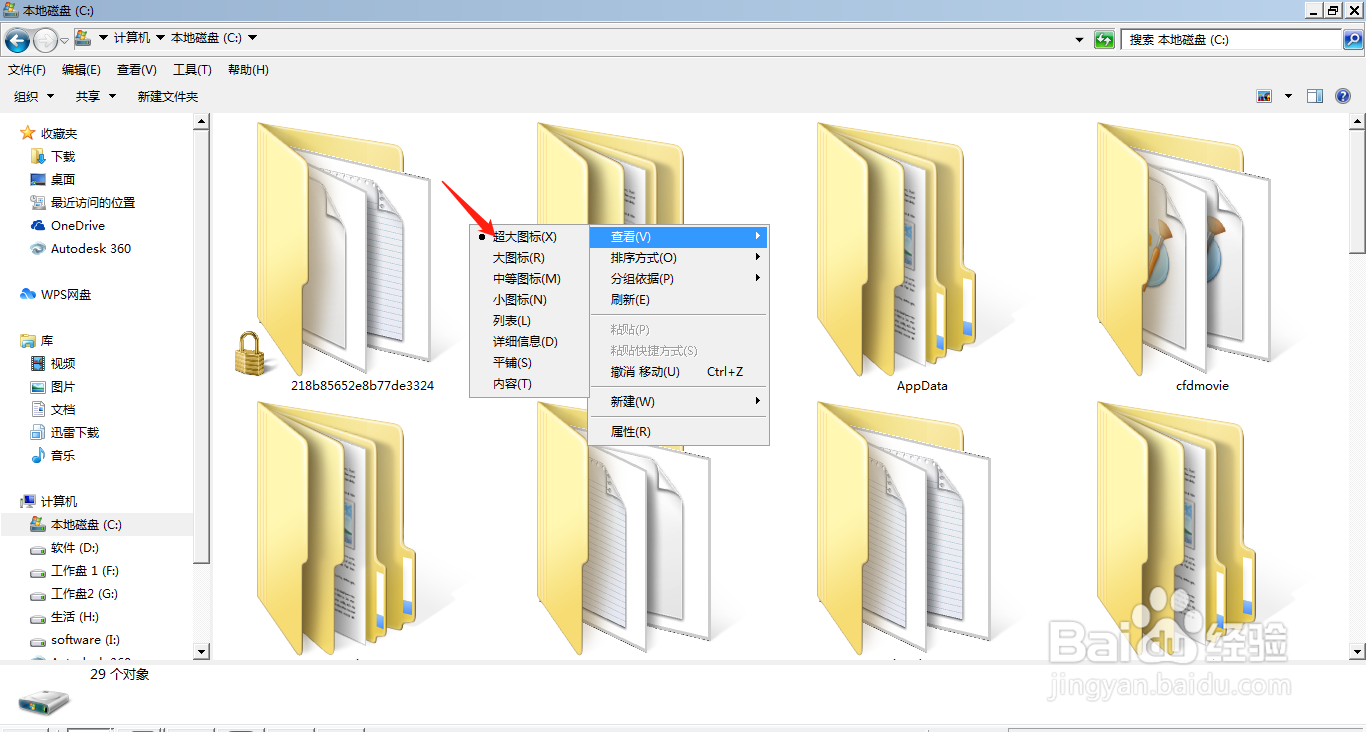Screen dimensions: 1366x732
Task: Open view options dropdown arrow in toolbar
Action: pyautogui.click(x=1288, y=96)
